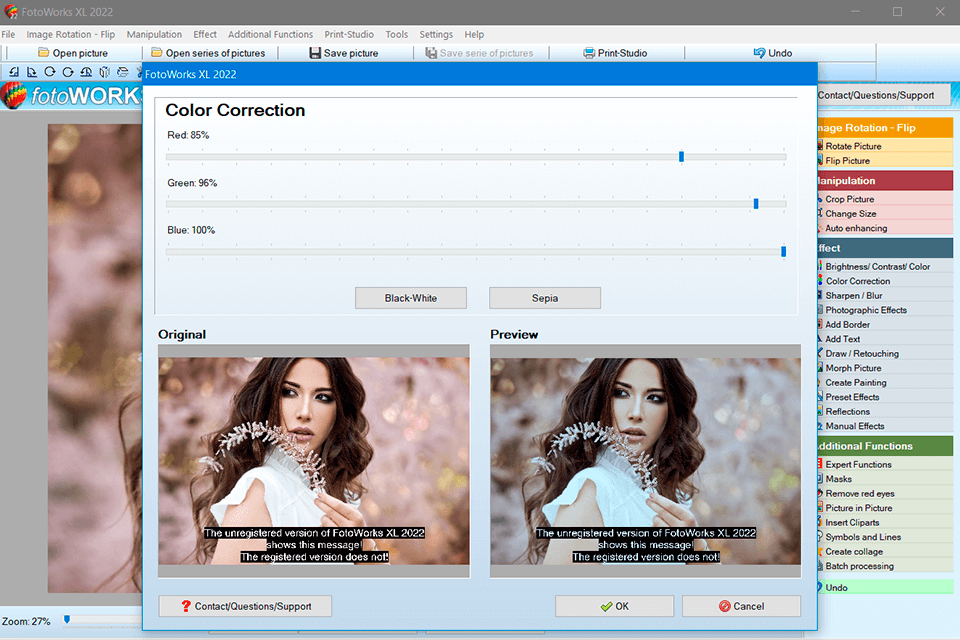The image size is (960, 640).
Task: Select Flip Picture in sidebar
Action: (x=885, y=160)
